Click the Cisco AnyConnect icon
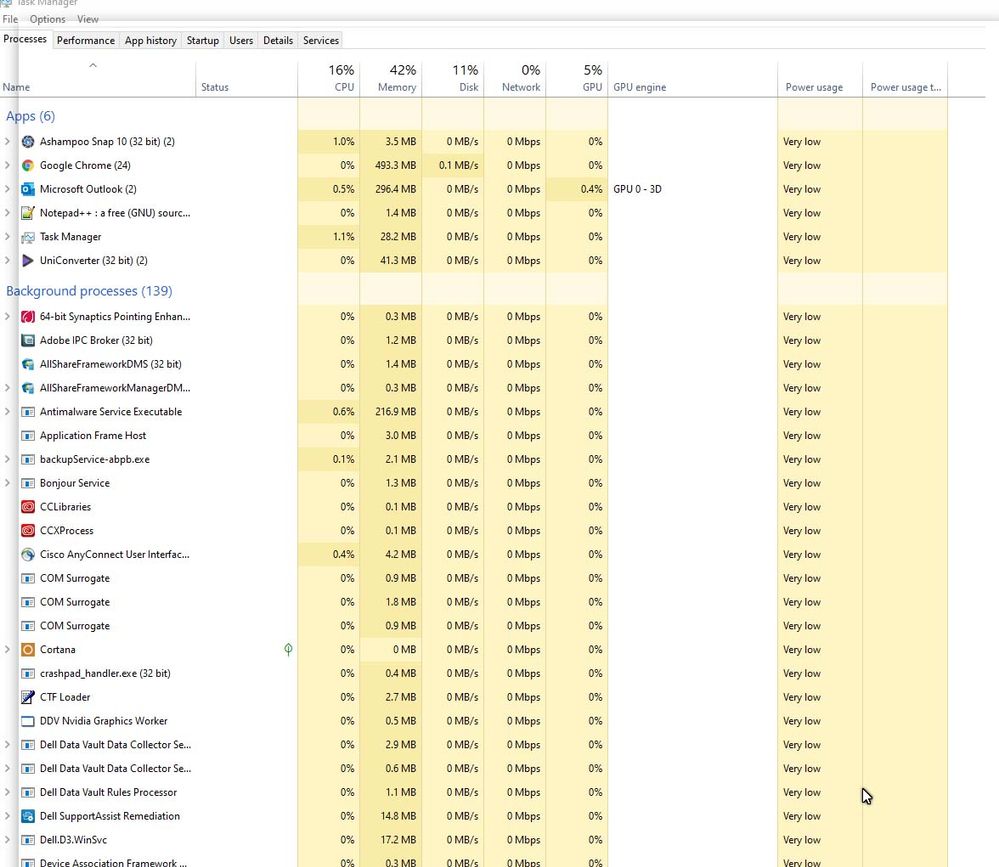This screenshot has width=999, height=867. point(27,555)
